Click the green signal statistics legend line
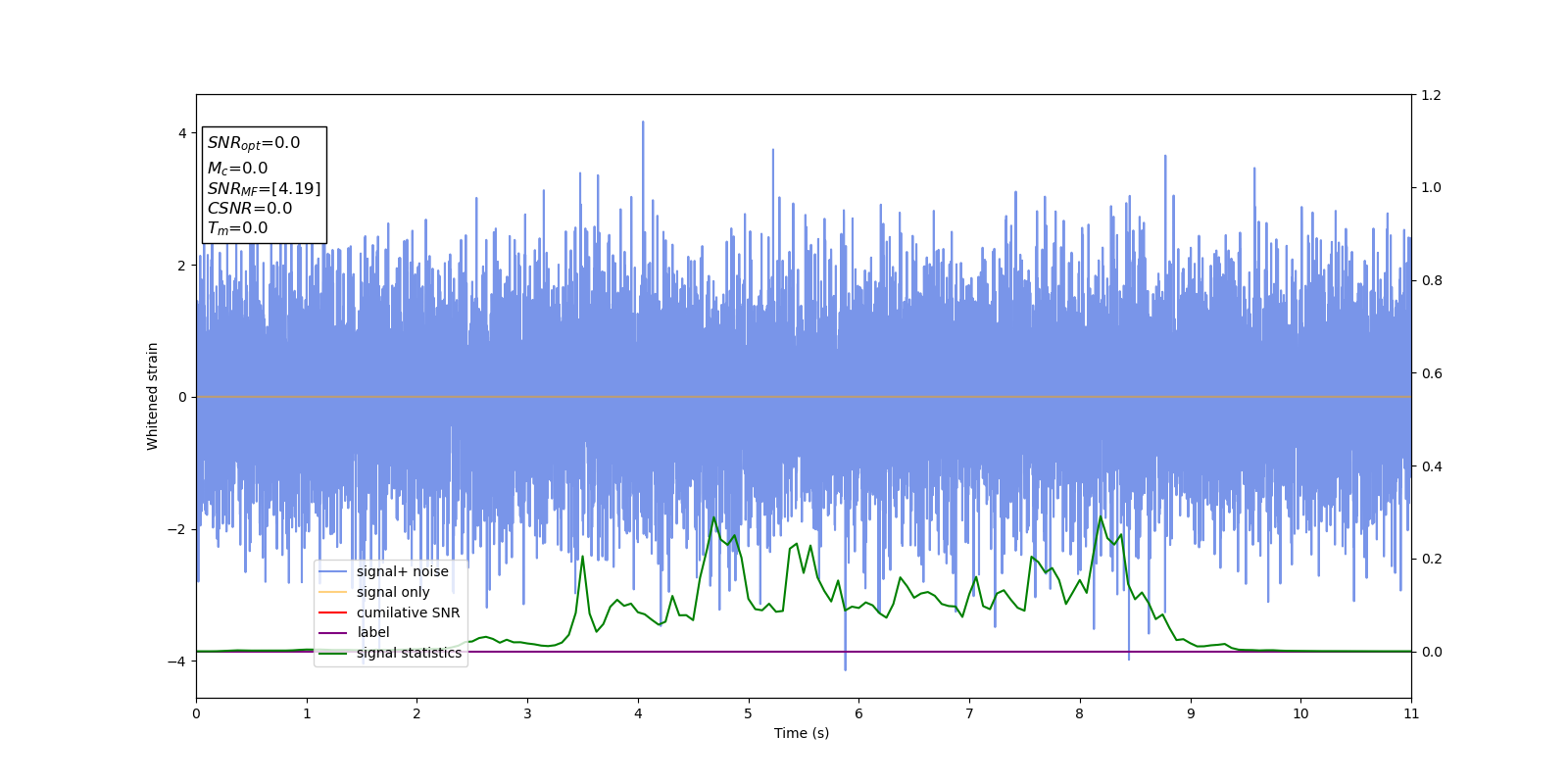The height and width of the screenshot is (784, 1568). pos(333,653)
